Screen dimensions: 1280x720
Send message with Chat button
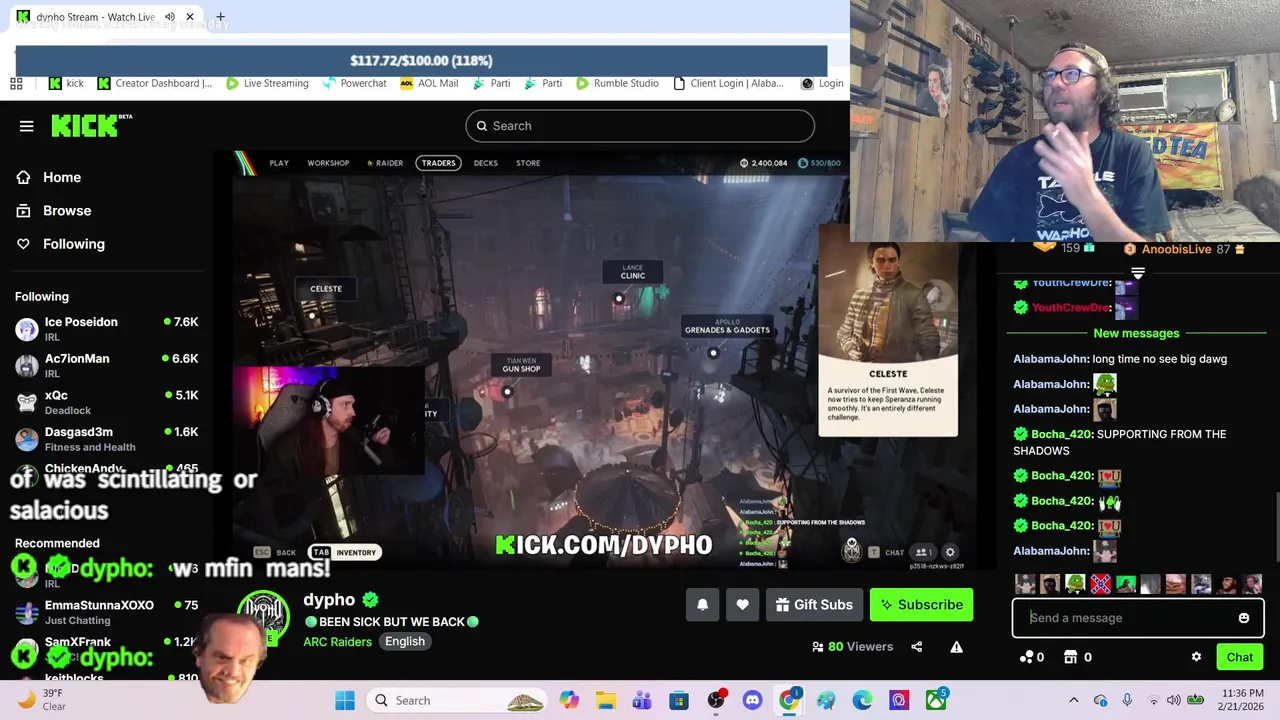click(x=1240, y=657)
